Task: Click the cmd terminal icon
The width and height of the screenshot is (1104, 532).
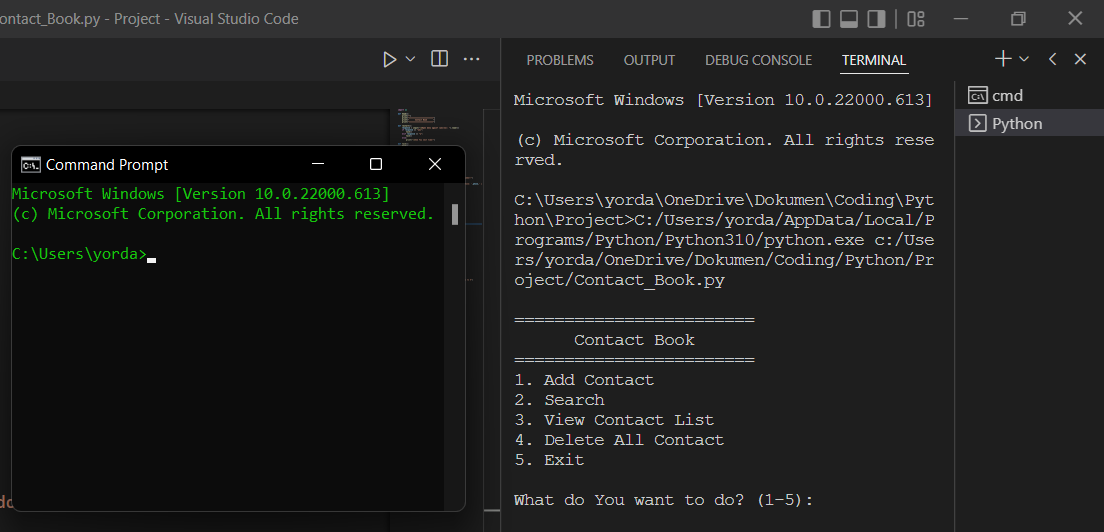Action: point(977,95)
